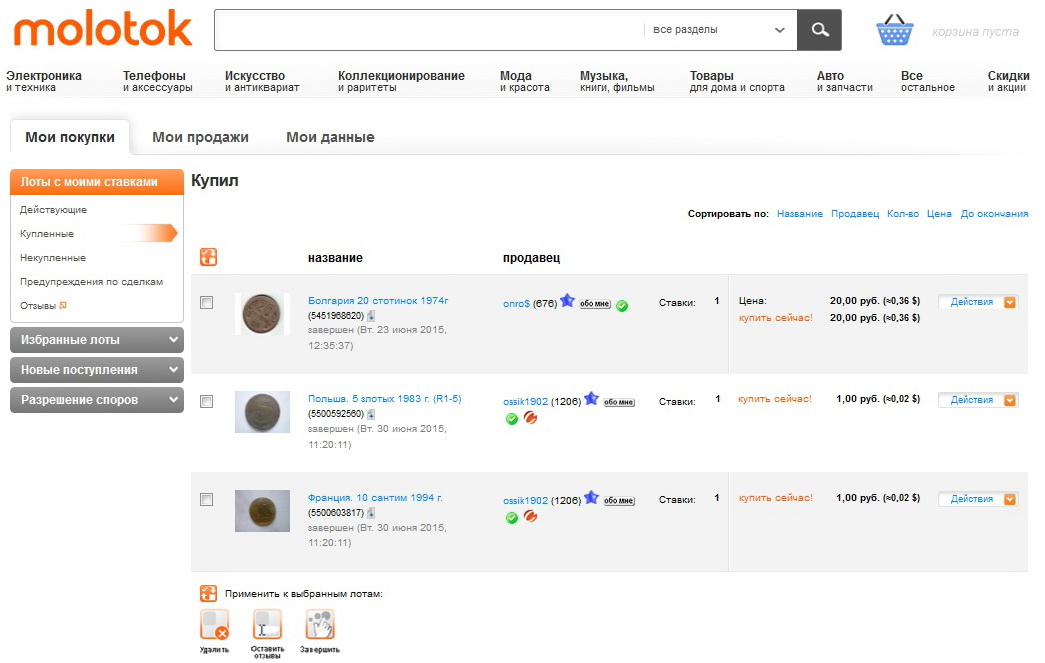1045x663 pixels.
Task: Open Предупреждения по сделкам link
Action: pos(91,282)
